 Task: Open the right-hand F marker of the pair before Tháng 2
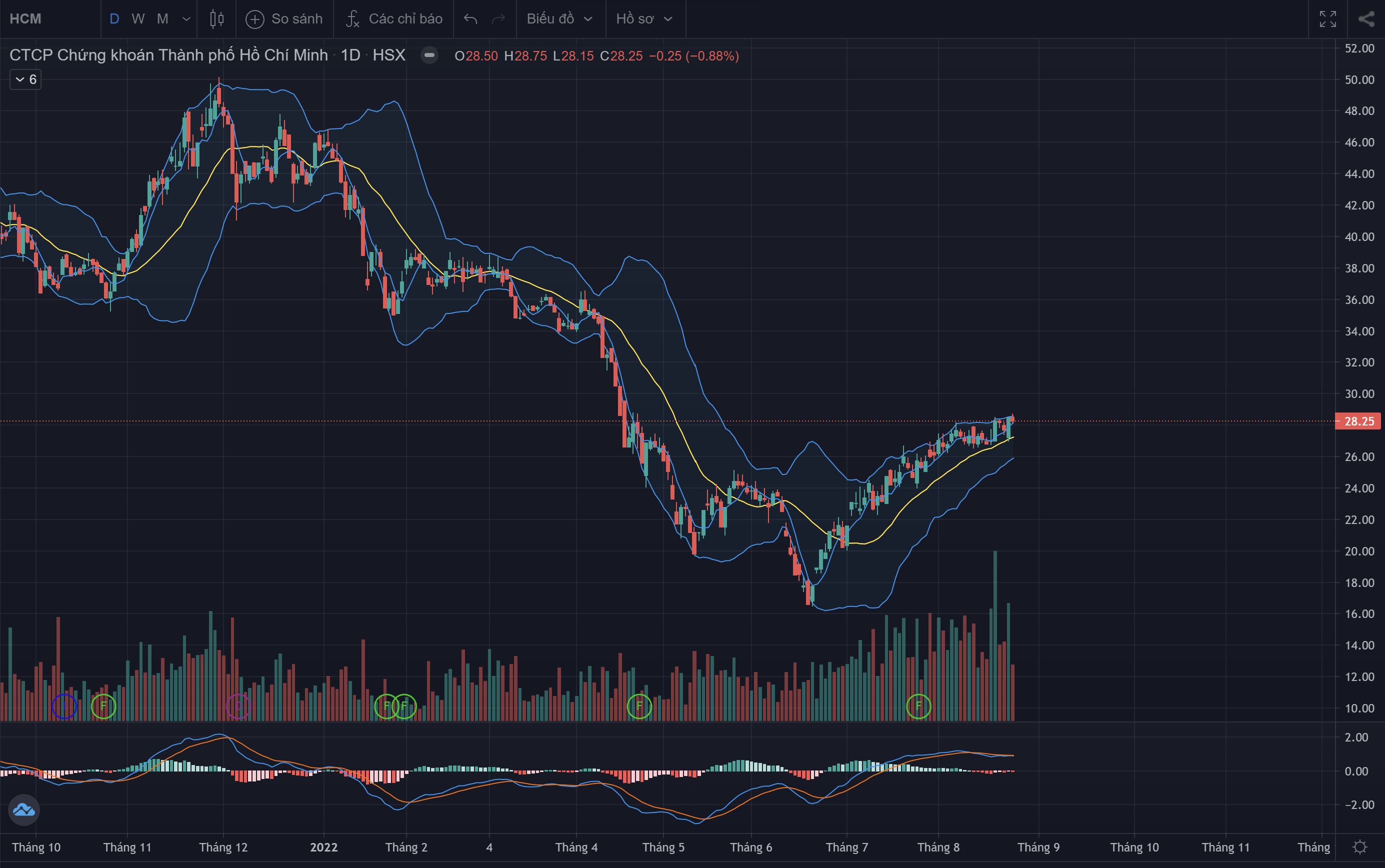pos(404,706)
